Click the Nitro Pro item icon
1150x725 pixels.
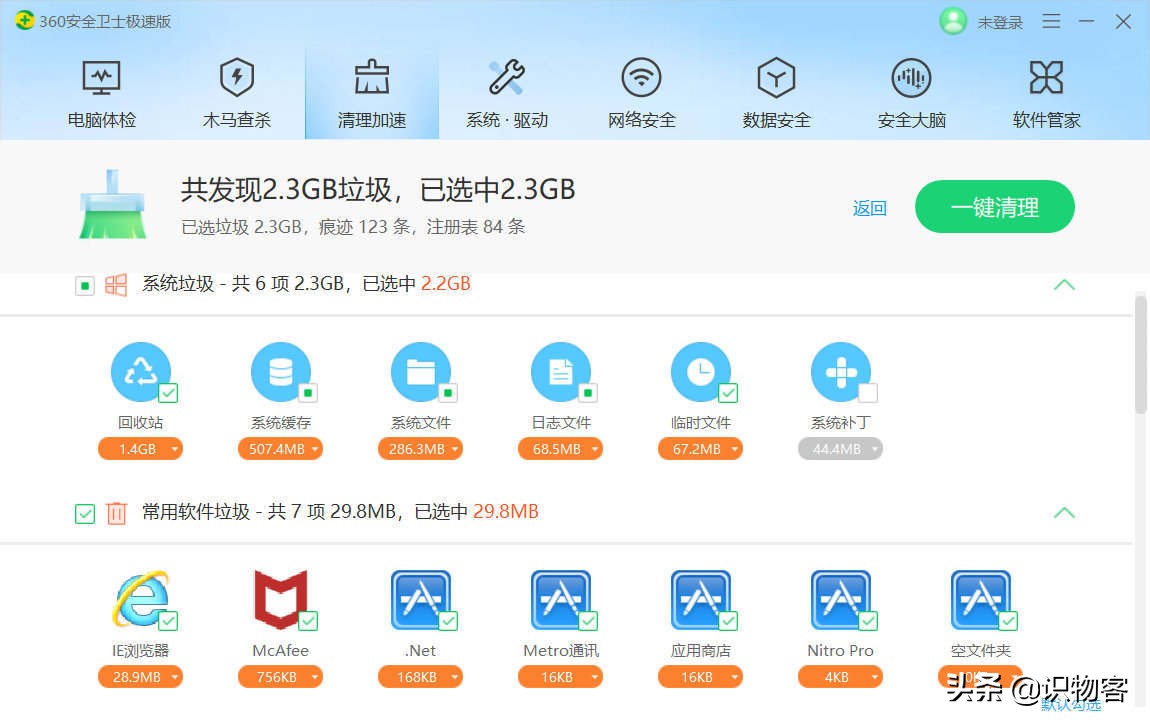pyautogui.click(x=840, y=600)
